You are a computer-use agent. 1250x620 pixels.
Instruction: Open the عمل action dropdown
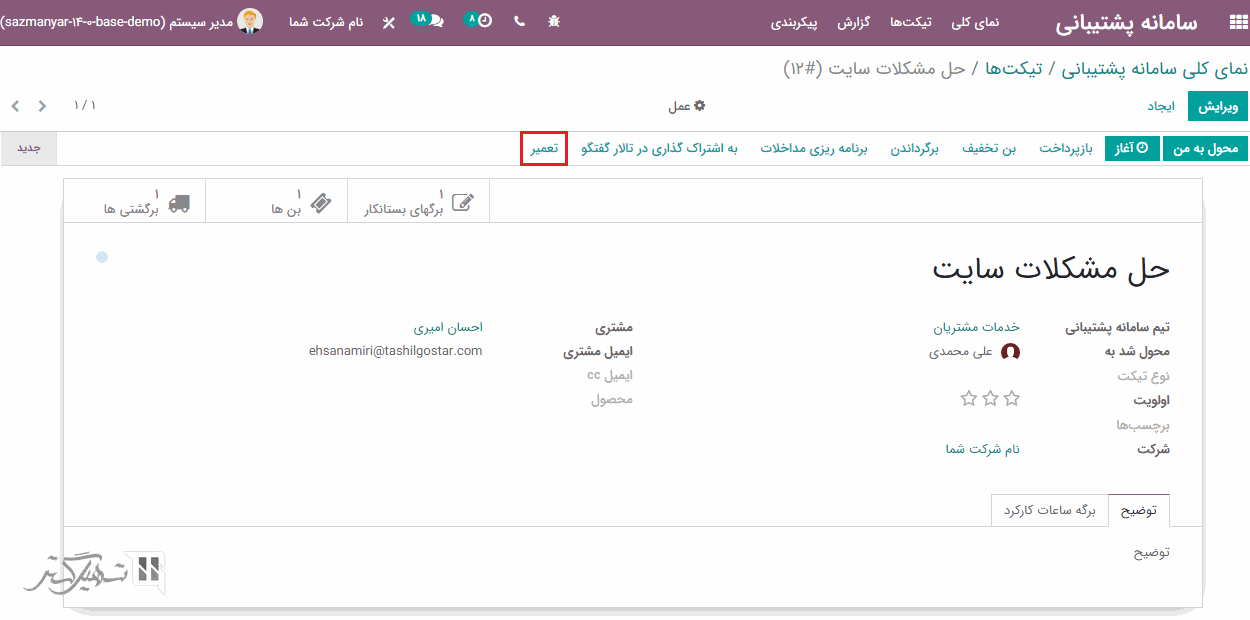pyautogui.click(x=686, y=106)
